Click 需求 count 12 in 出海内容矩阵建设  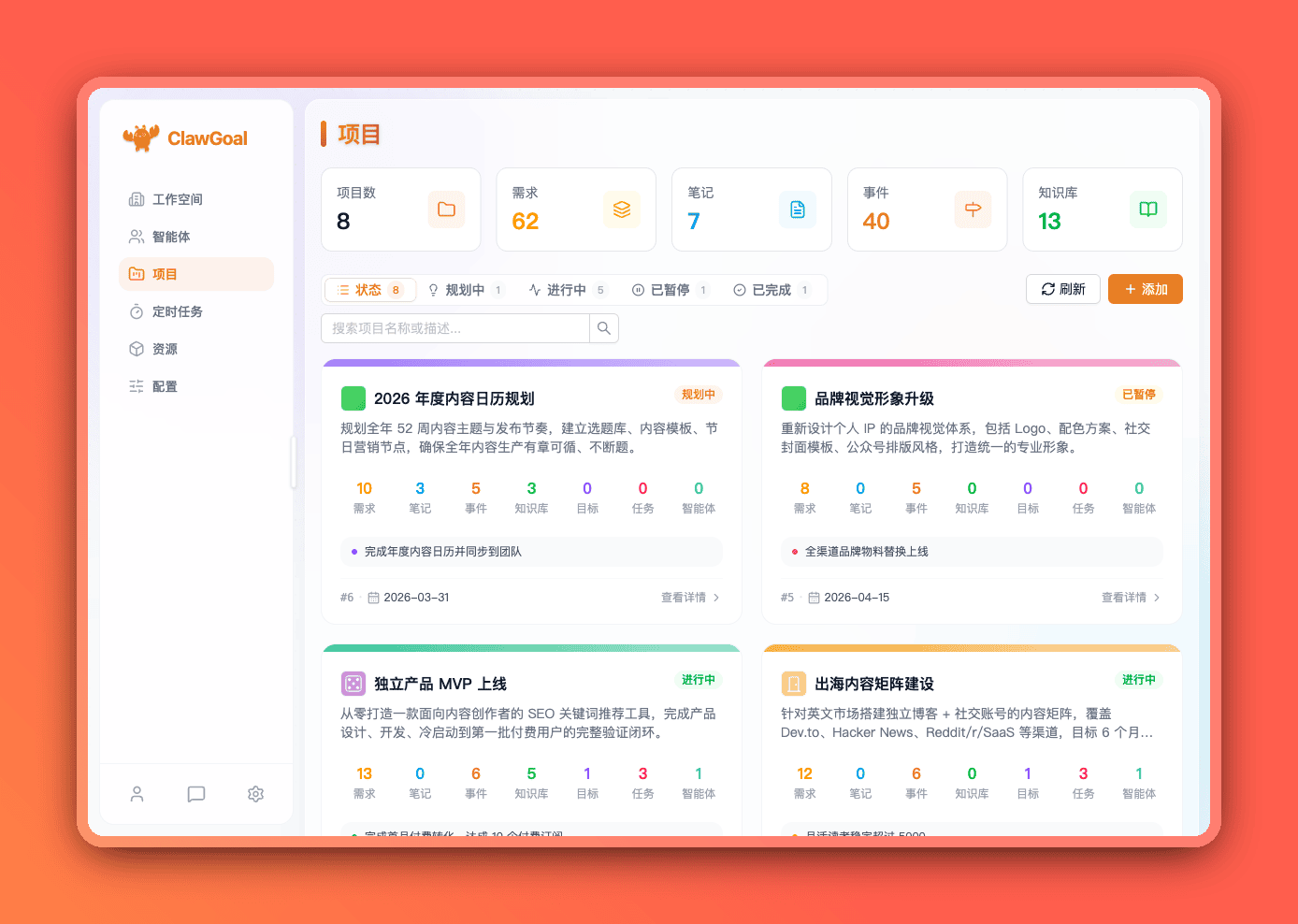point(805,773)
